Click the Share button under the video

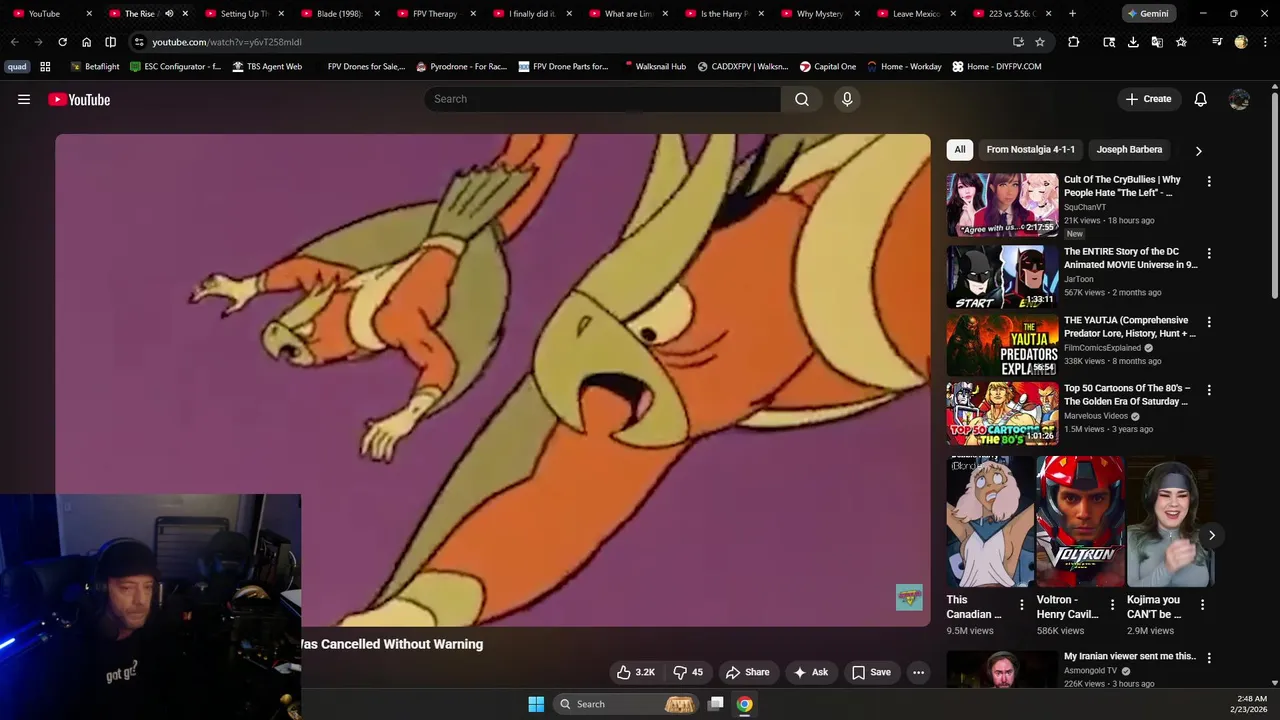[747, 672]
